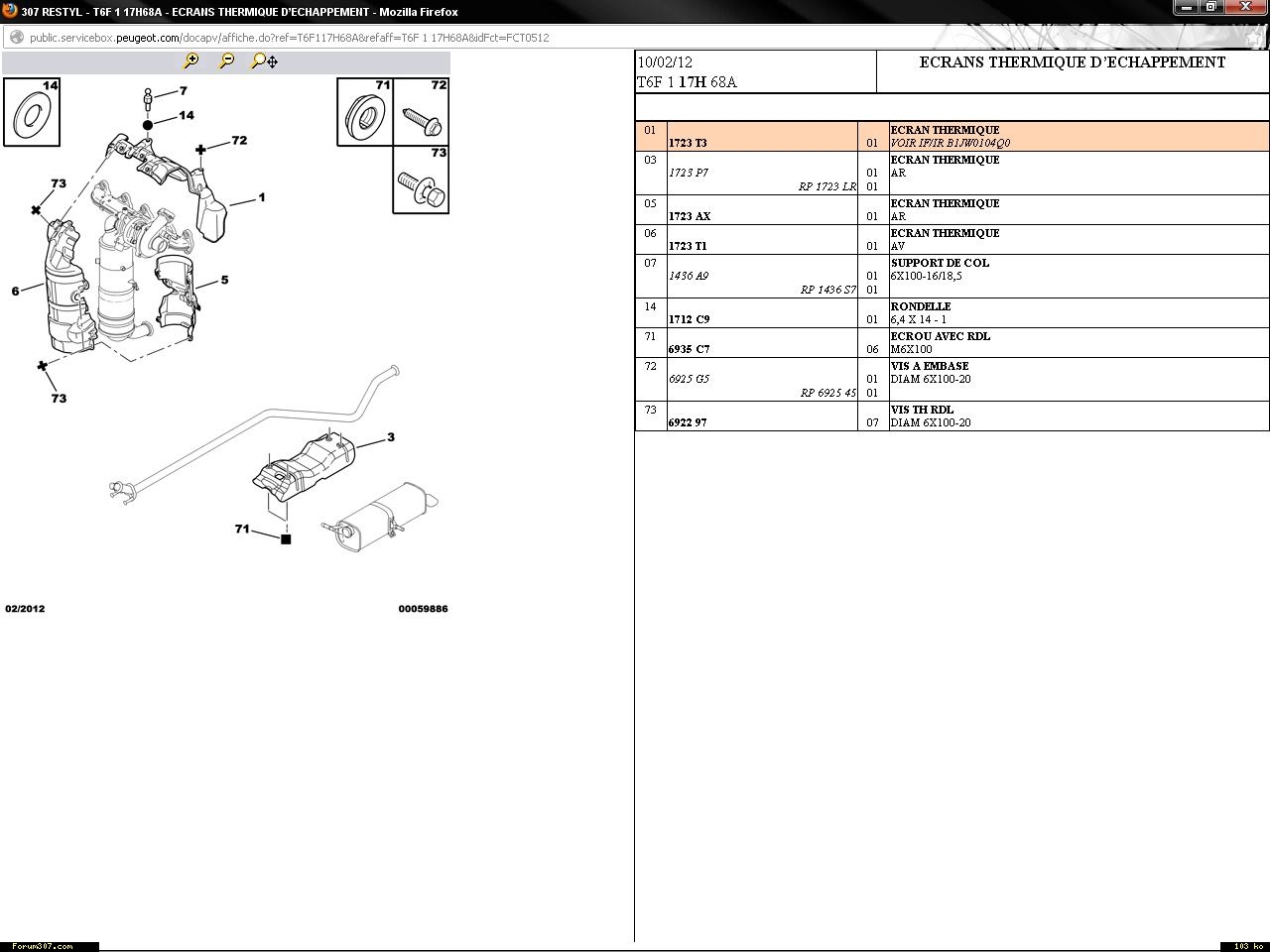Click quantity 07 in the 6922 97 row

pyautogui.click(x=872, y=422)
